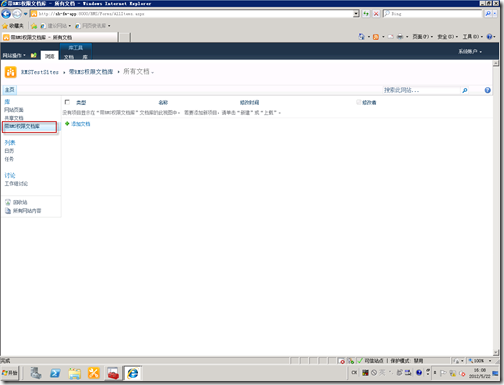Select the Library (库) ribbon tab
Viewport: 504px width, 385px height.
tap(85, 57)
